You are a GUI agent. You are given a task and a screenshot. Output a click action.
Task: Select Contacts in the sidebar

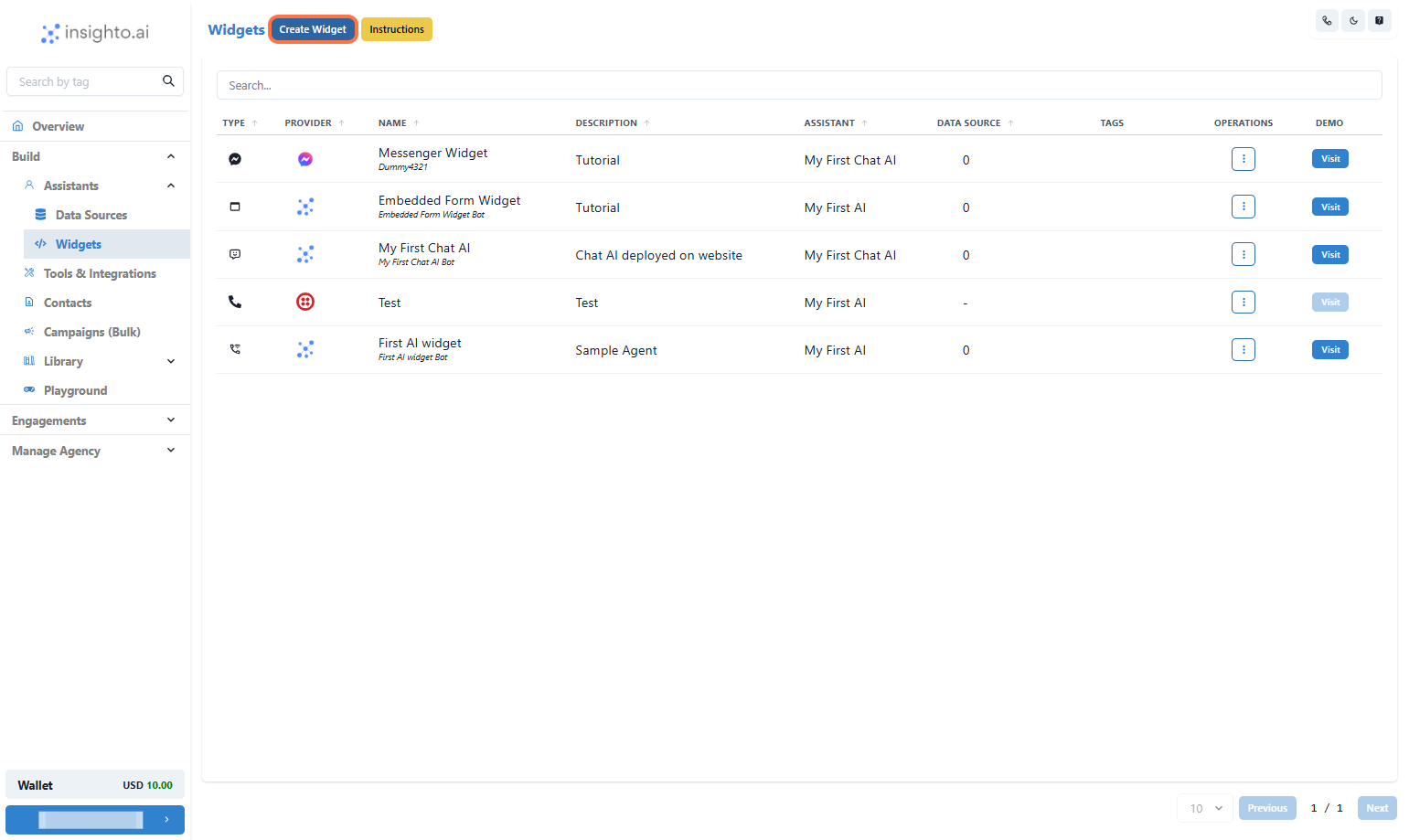coord(67,303)
